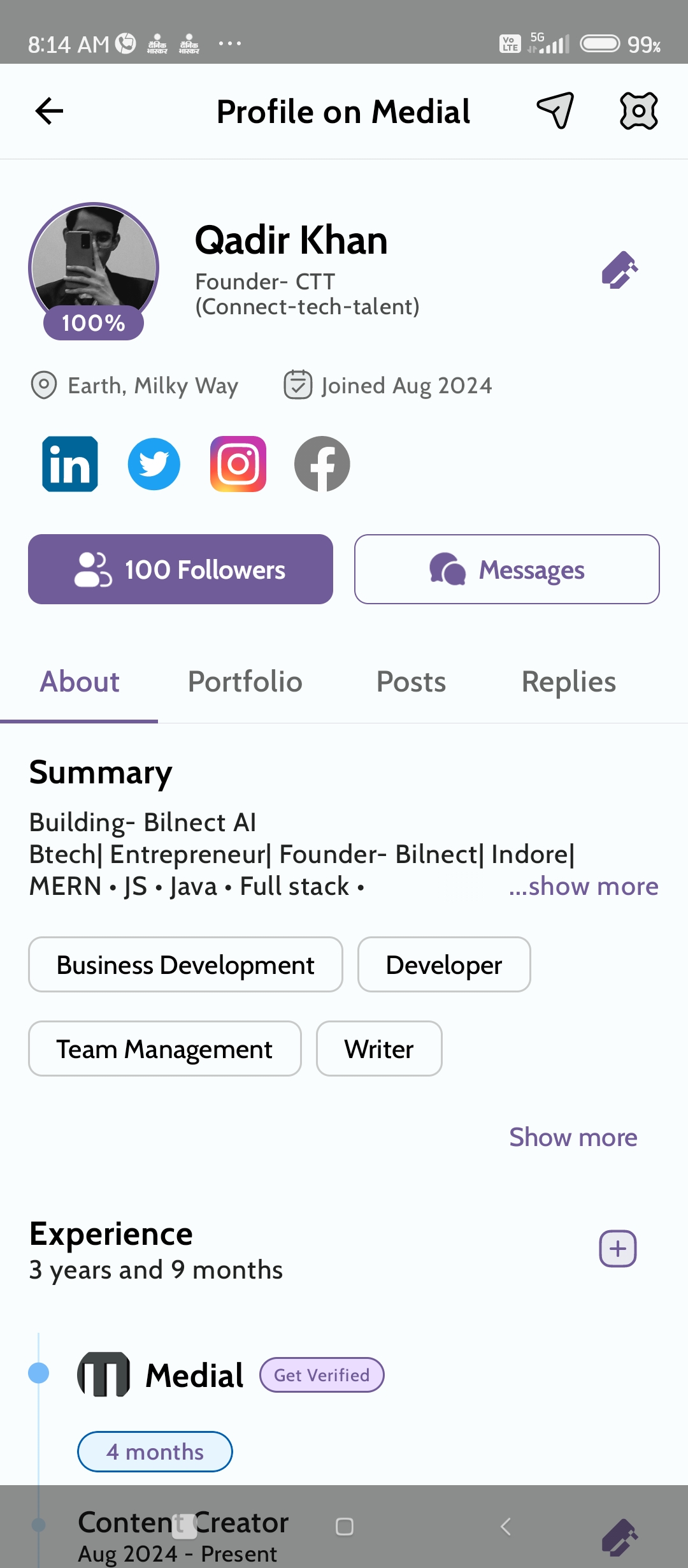Add experience with the plus icon
Viewport: 688px width, 1568px height.
617,1249
